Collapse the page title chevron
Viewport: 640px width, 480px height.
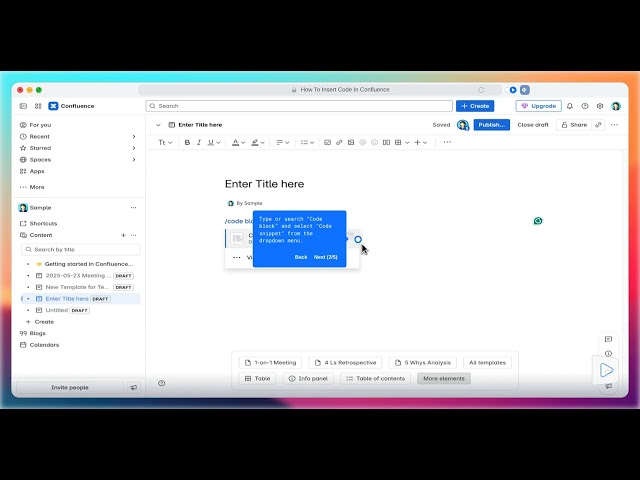(x=158, y=125)
